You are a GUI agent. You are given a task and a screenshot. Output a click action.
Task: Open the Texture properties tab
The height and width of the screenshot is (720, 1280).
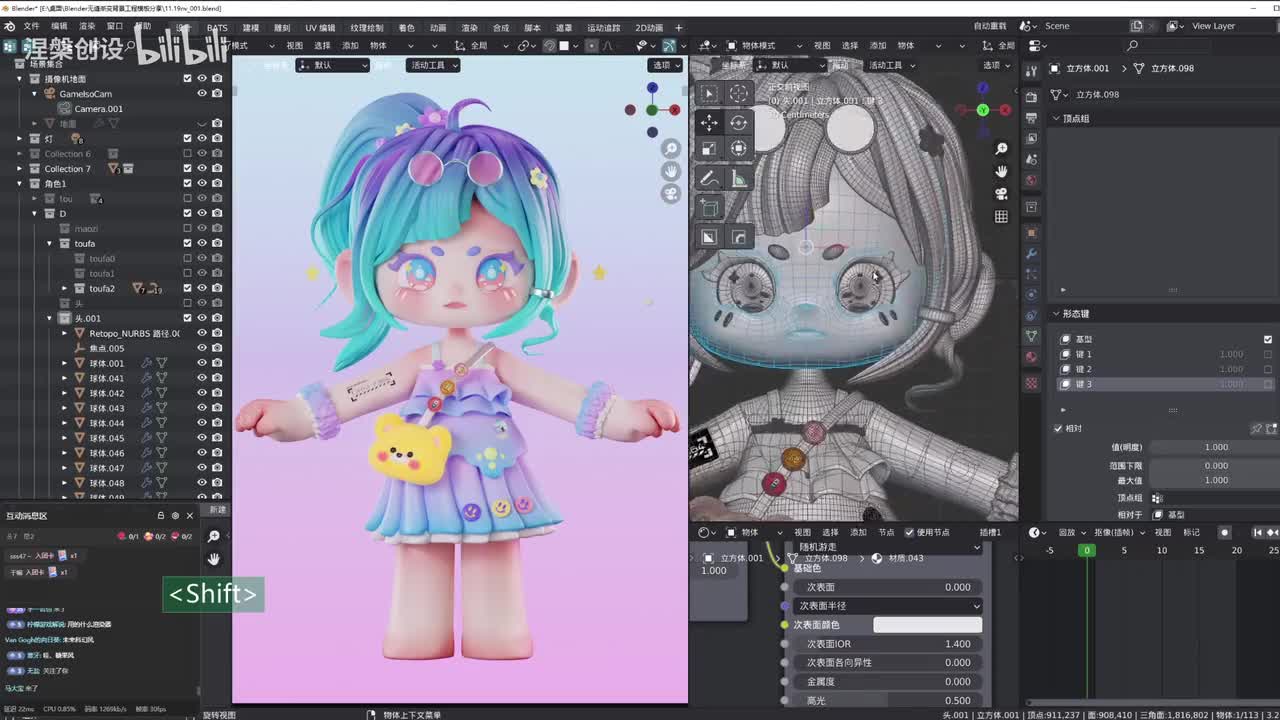1031,383
